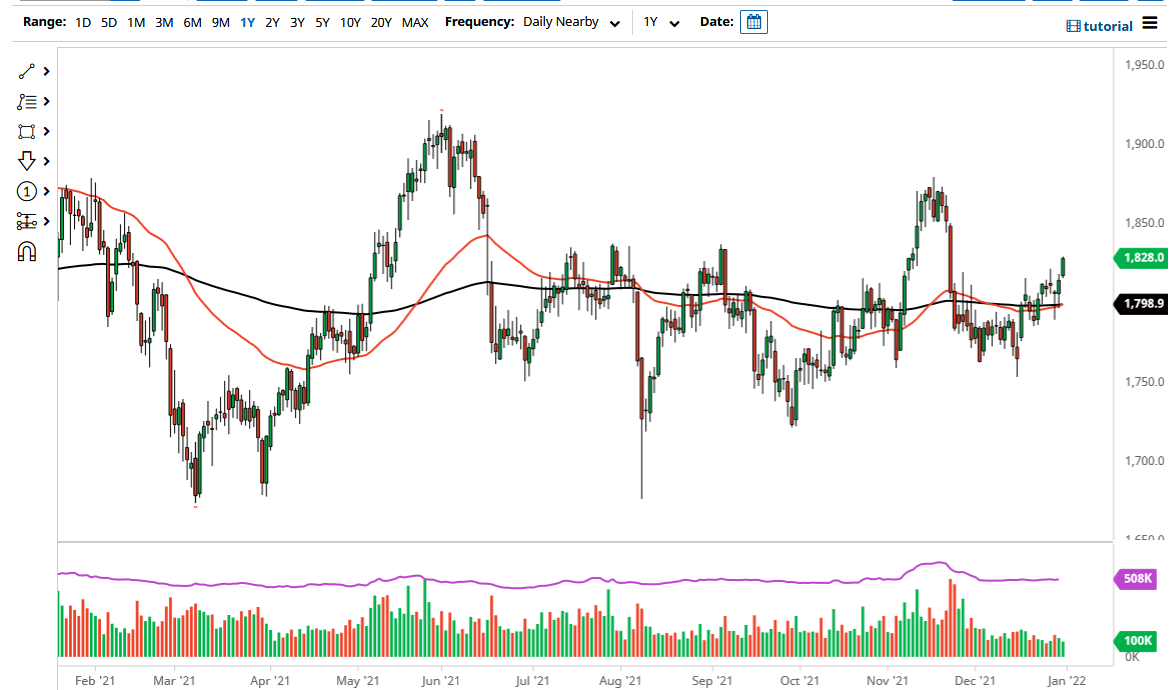
Task: Set range to 1M
Action: point(136,22)
